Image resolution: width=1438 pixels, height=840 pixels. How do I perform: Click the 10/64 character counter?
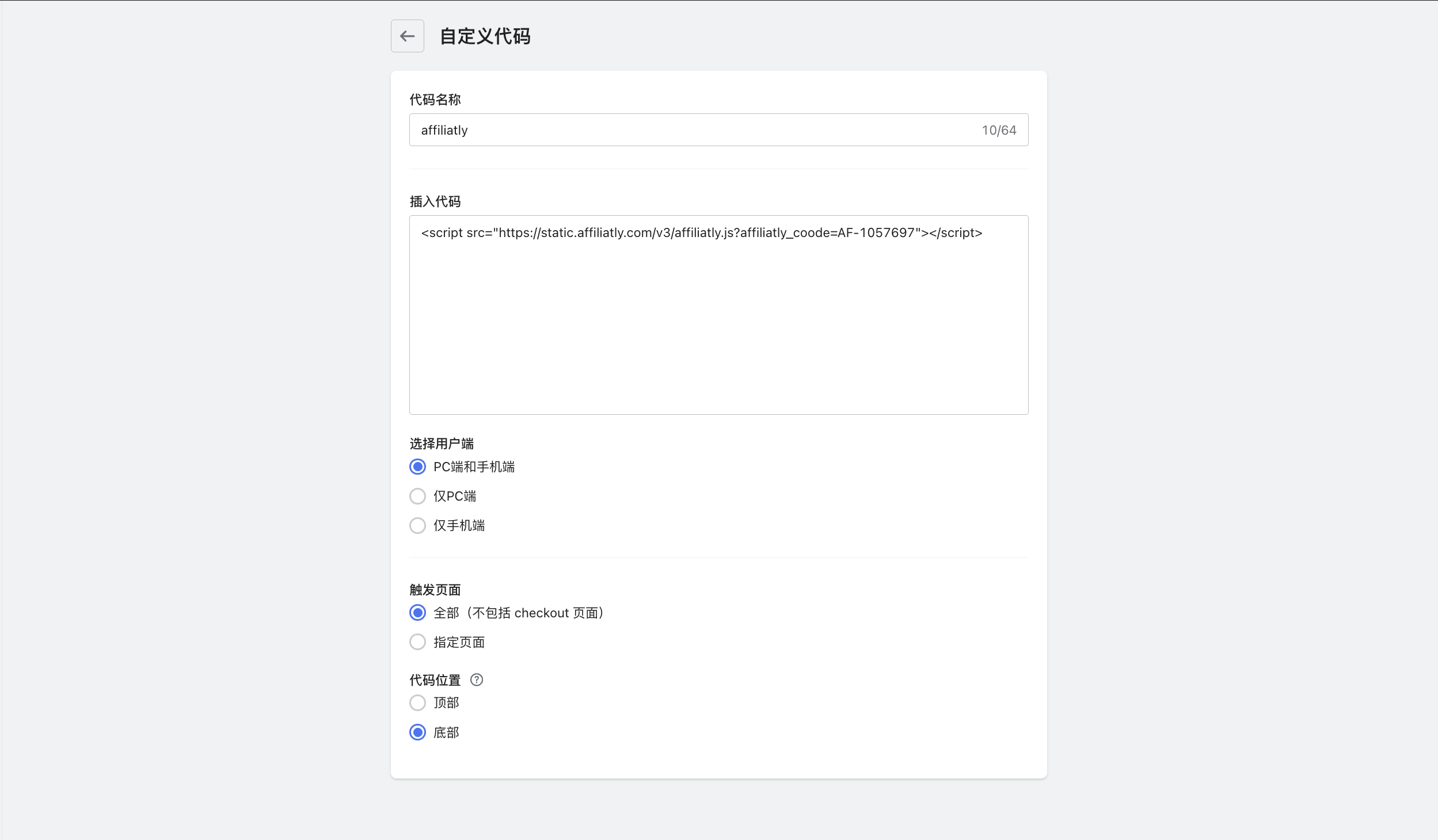(x=999, y=131)
